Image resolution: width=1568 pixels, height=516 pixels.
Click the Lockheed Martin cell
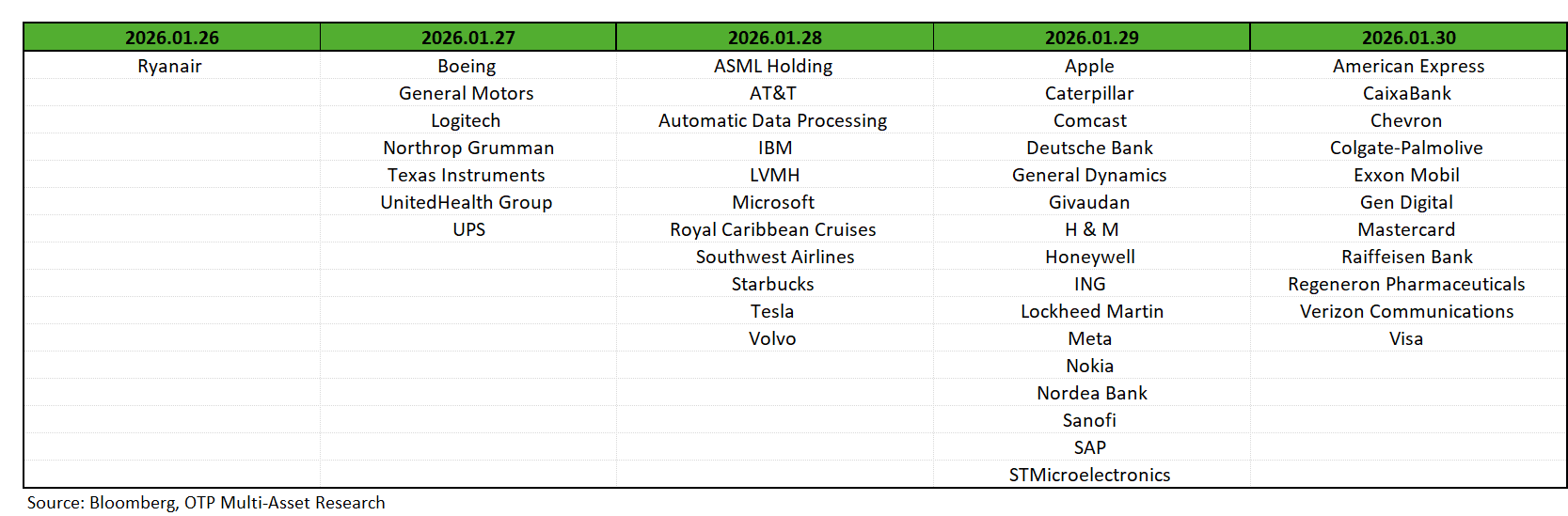[1092, 311]
